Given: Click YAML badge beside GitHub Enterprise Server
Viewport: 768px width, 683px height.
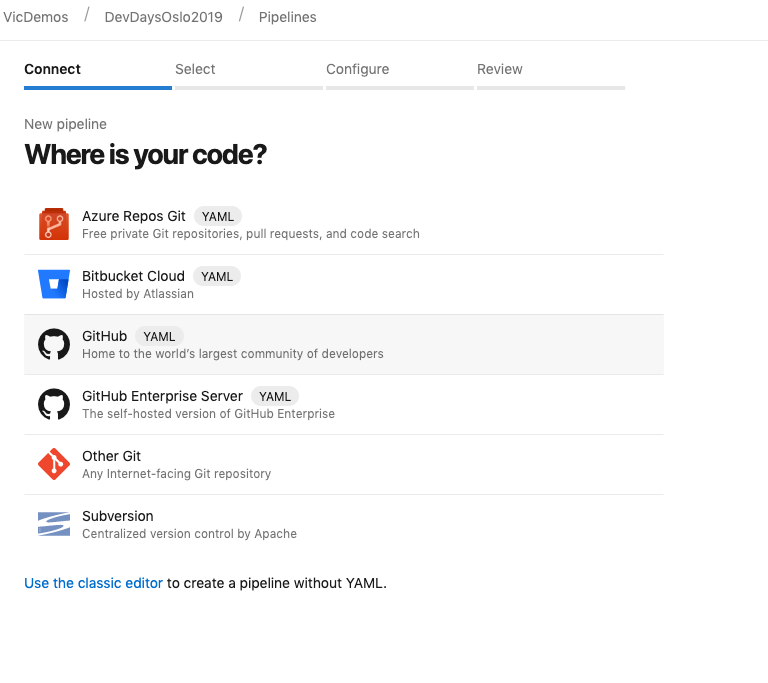Looking at the screenshot, I should point(275,396).
